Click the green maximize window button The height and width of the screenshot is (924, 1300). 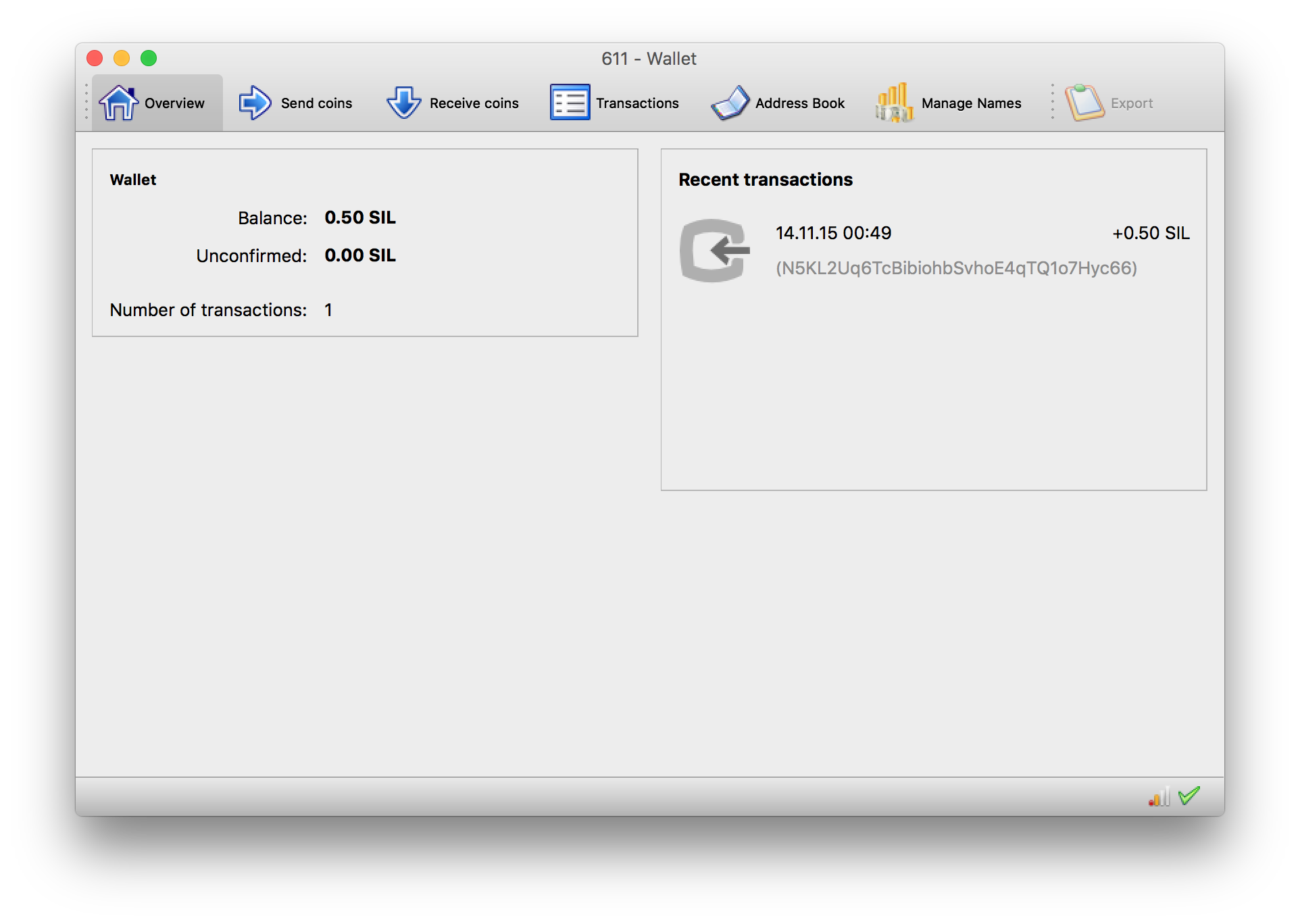pos(149,59)
